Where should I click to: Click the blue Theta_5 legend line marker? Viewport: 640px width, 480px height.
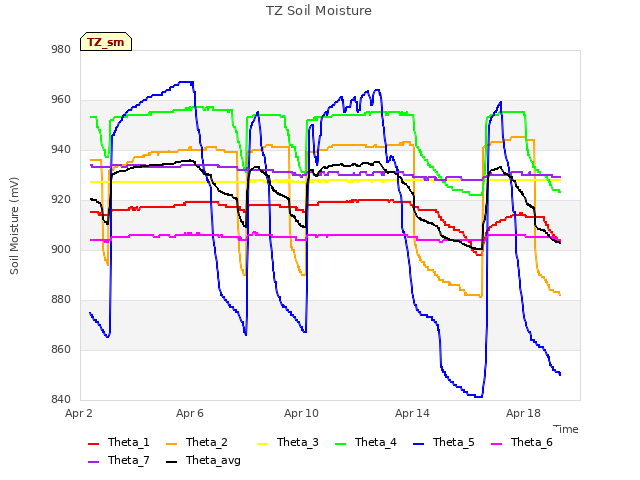418,444
